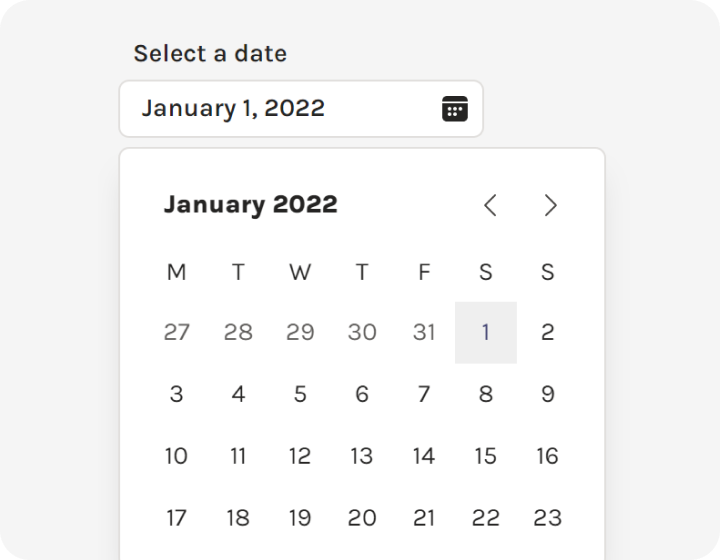The image size is (720, 560).
Task: Choose day 15 in the calendar grid
Action: (x=486, y=456)
